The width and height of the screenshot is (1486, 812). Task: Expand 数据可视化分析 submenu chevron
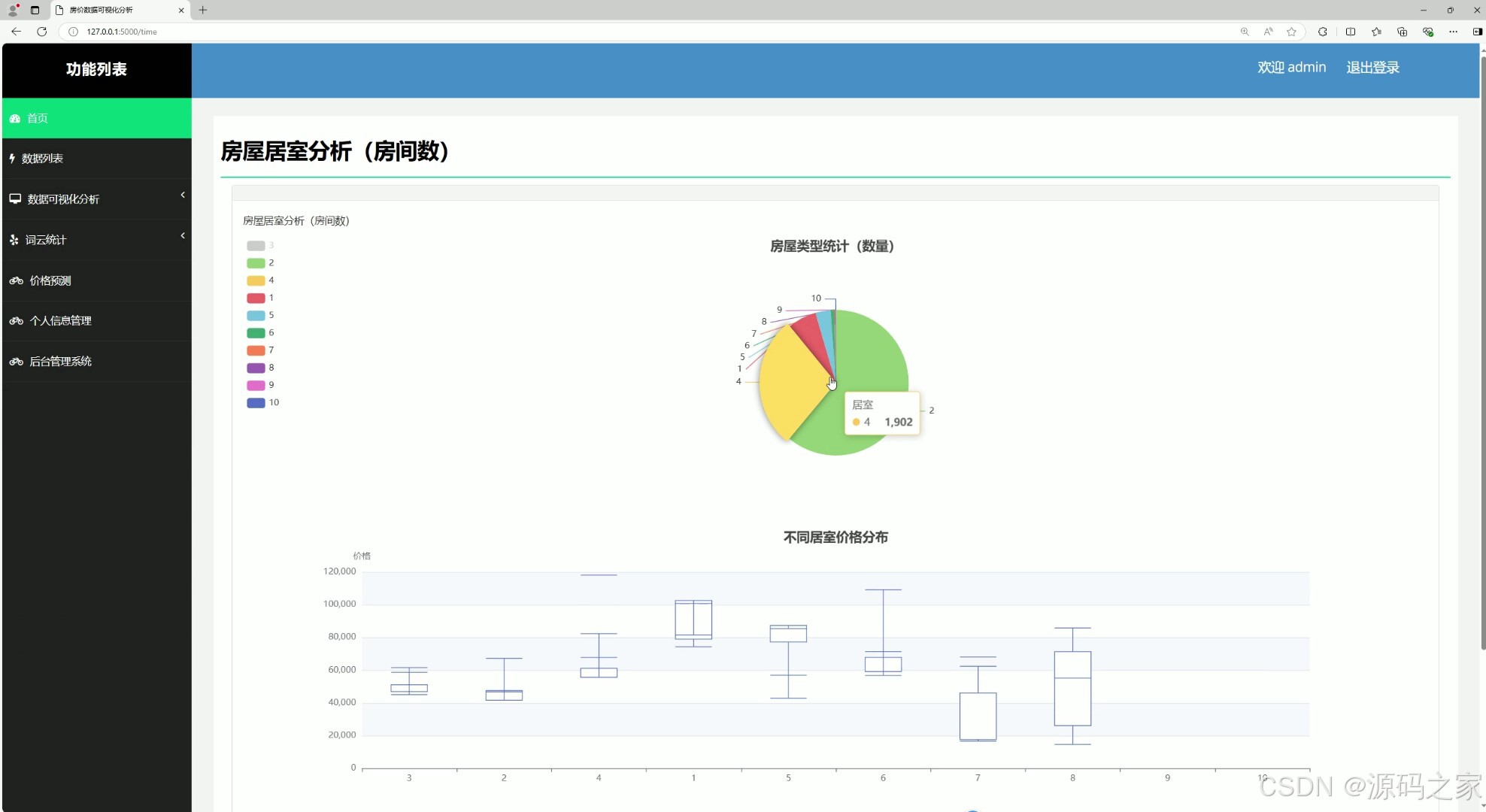click(x=183, y=195)
